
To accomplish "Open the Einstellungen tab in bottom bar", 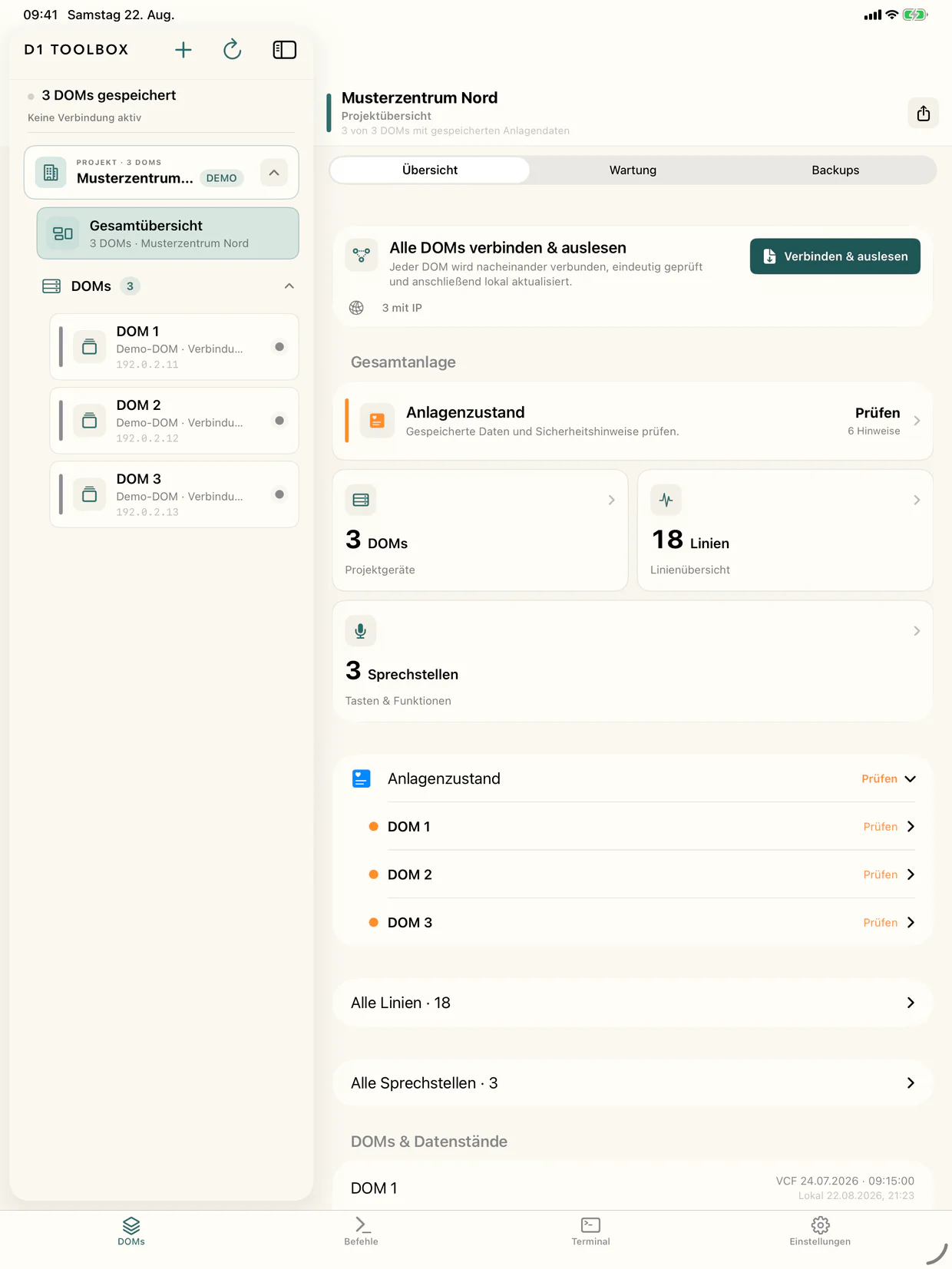I will click(x=820, y=1231).
